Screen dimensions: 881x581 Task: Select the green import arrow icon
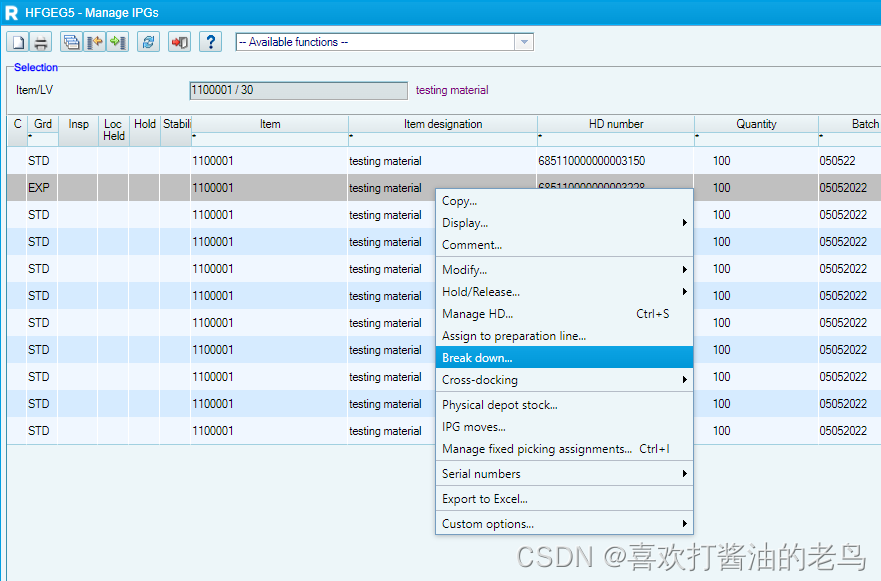(115, 42)
